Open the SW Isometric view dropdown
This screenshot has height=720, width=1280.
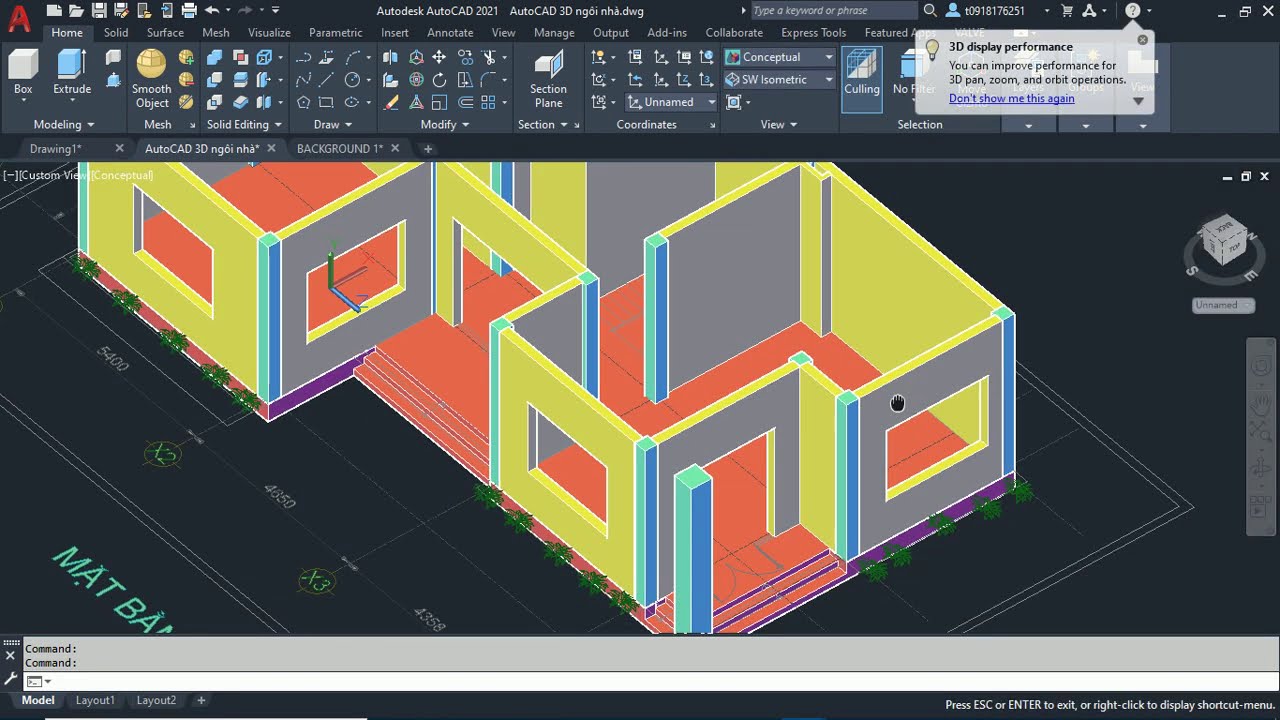(779, 80)
